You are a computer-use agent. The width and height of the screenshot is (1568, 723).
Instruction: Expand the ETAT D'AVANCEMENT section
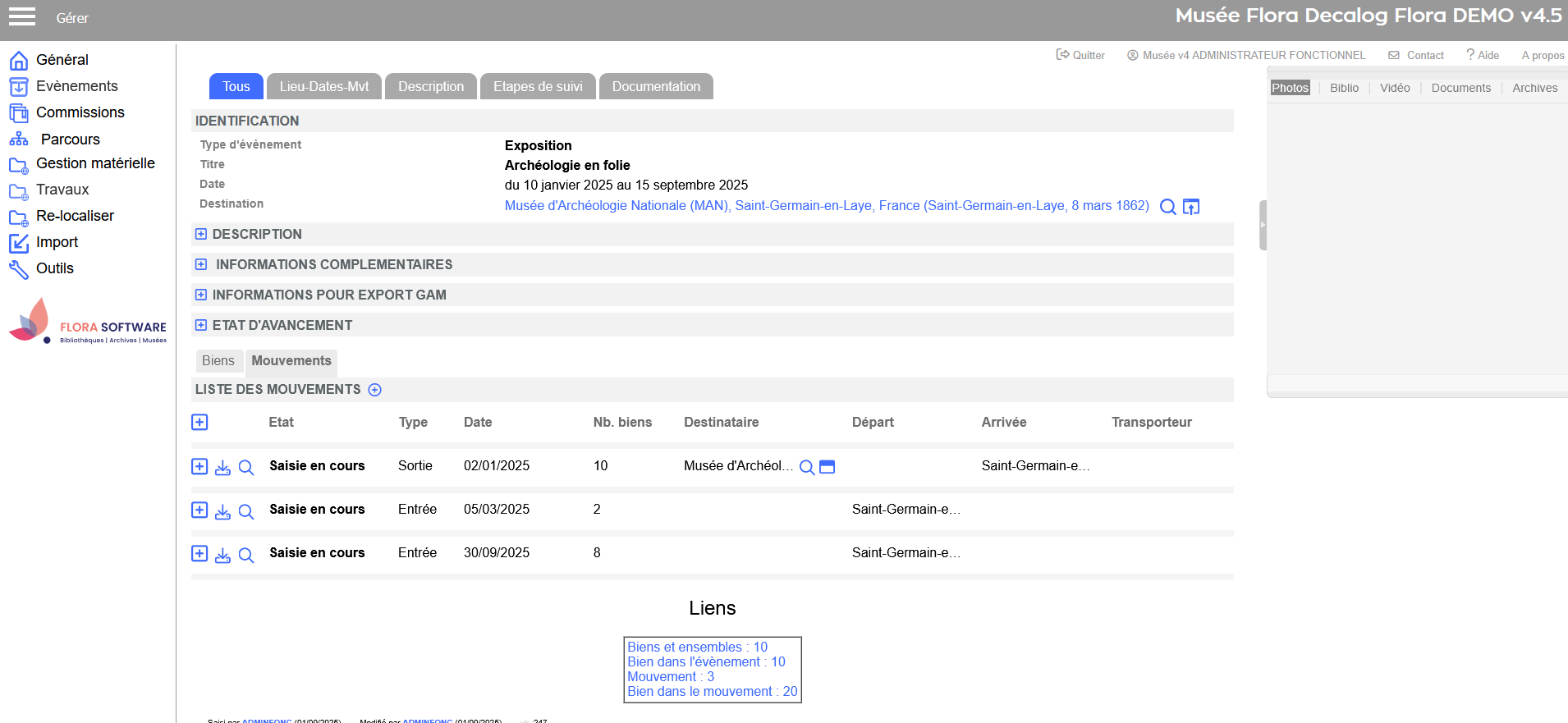[x=201, y=326]
